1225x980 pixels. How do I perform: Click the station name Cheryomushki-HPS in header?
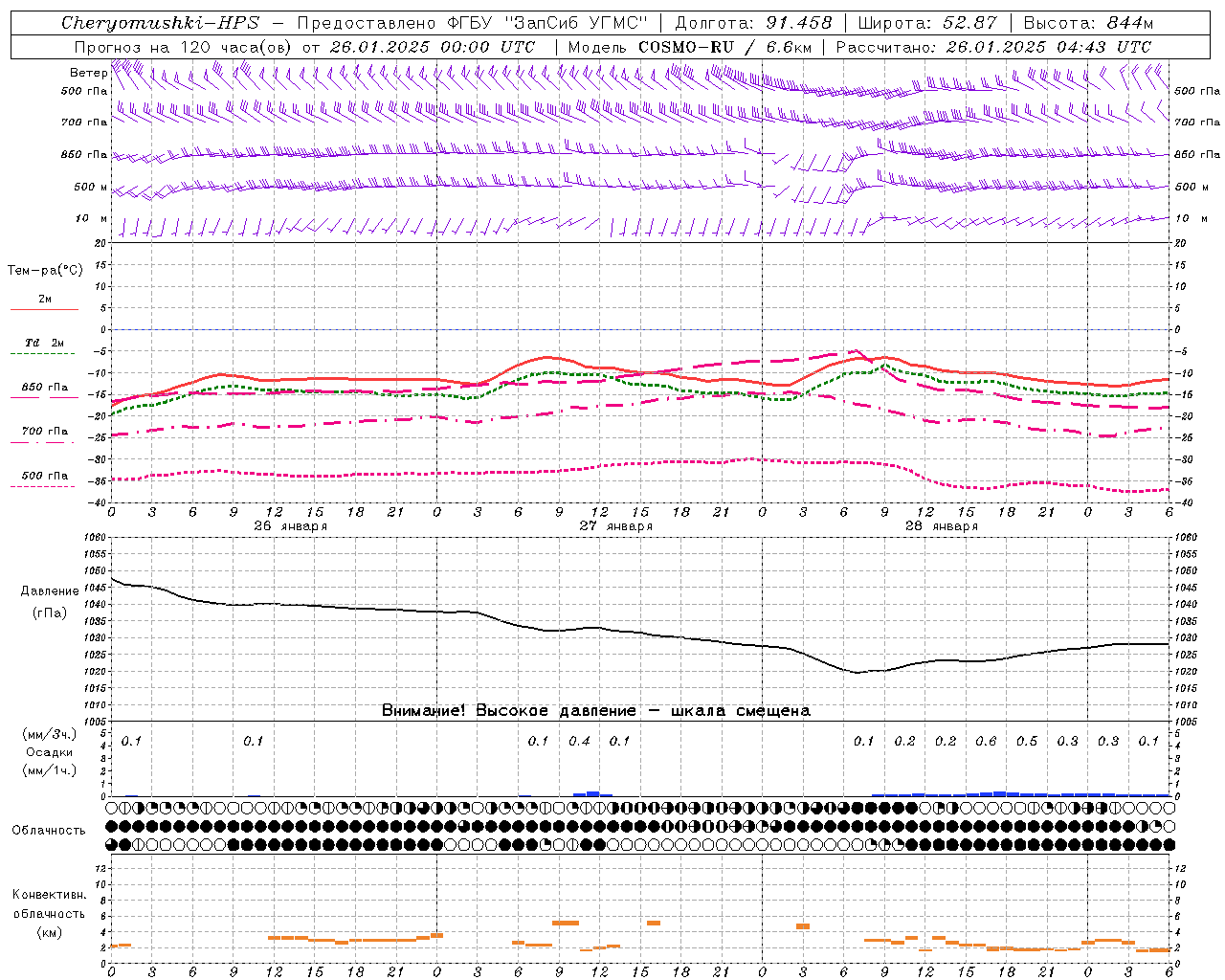pyautogui.click(x=160, y=23)
